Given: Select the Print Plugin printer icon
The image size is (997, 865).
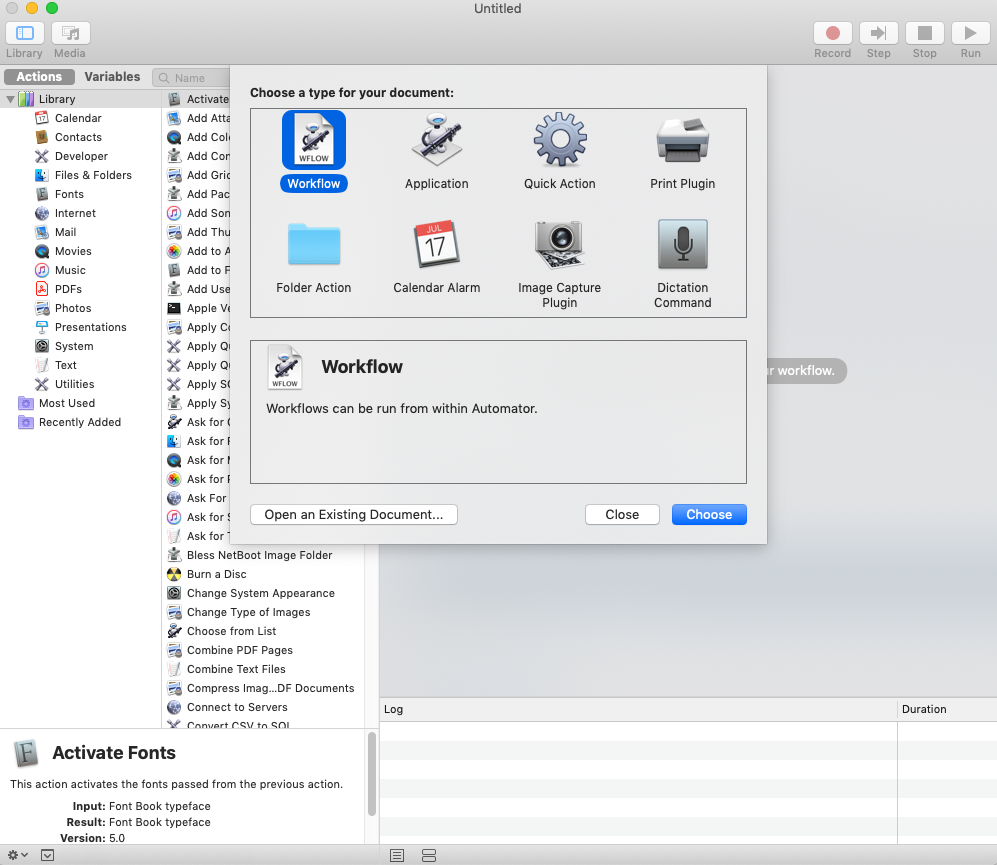Looking at the screenshot, I should 682,140.
